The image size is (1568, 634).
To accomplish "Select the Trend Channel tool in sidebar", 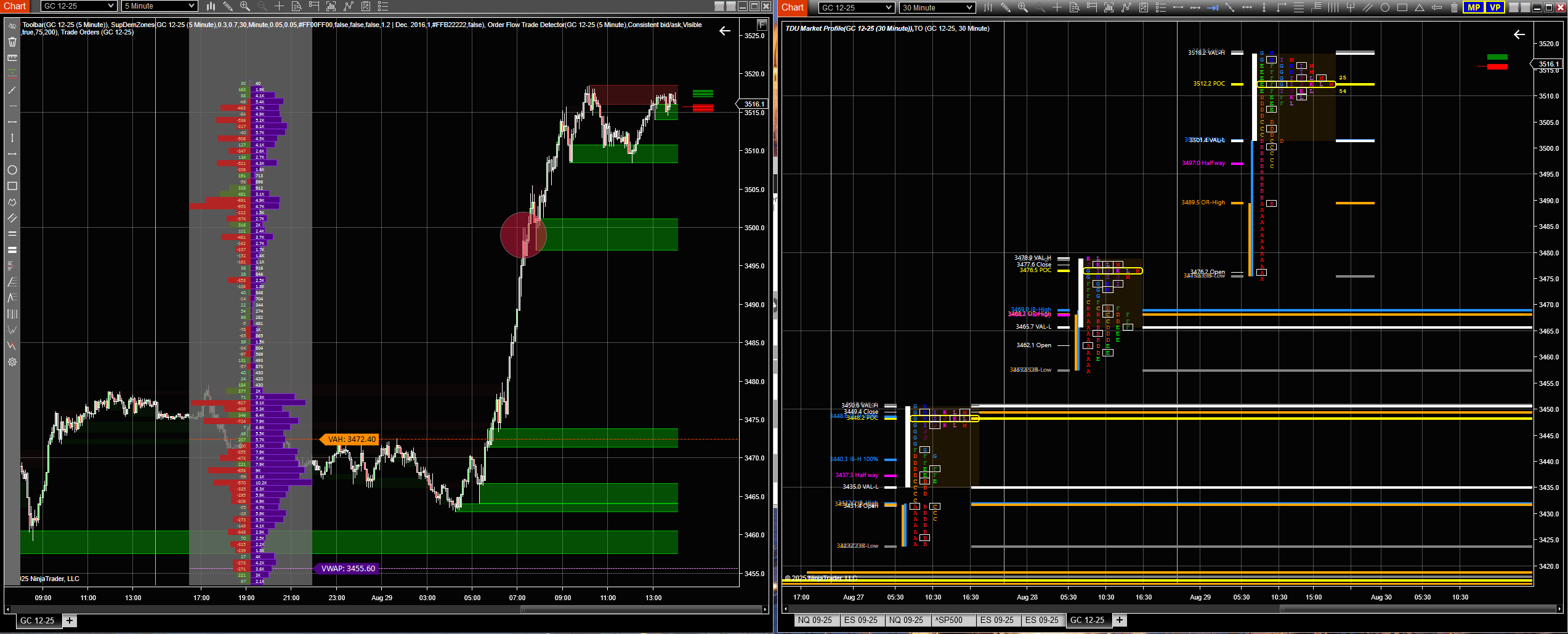I will pos(12,218).
